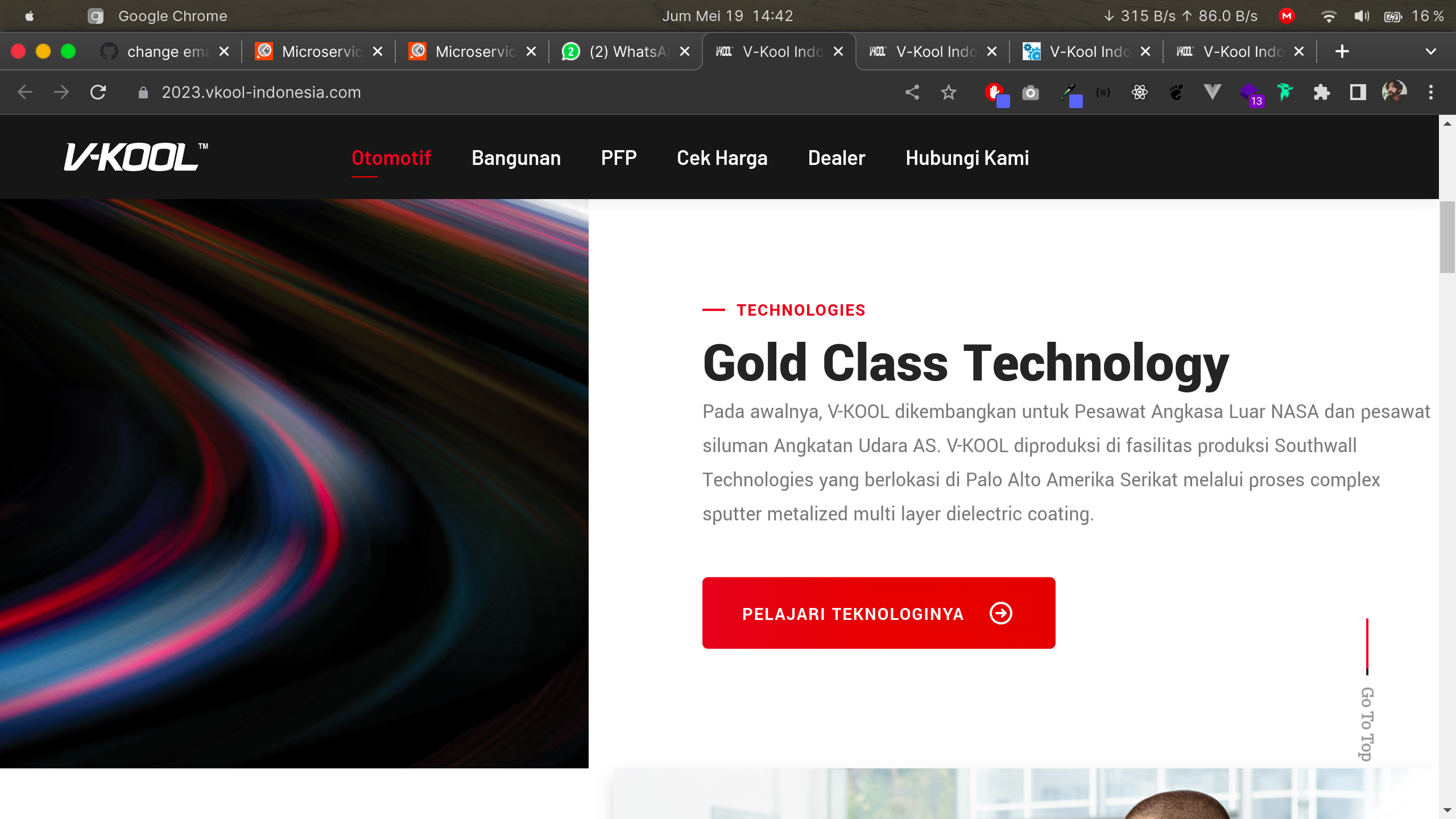Open the Vue.js devtools extension
This screenshot has height=819, width=1456.
point(1213,92)
